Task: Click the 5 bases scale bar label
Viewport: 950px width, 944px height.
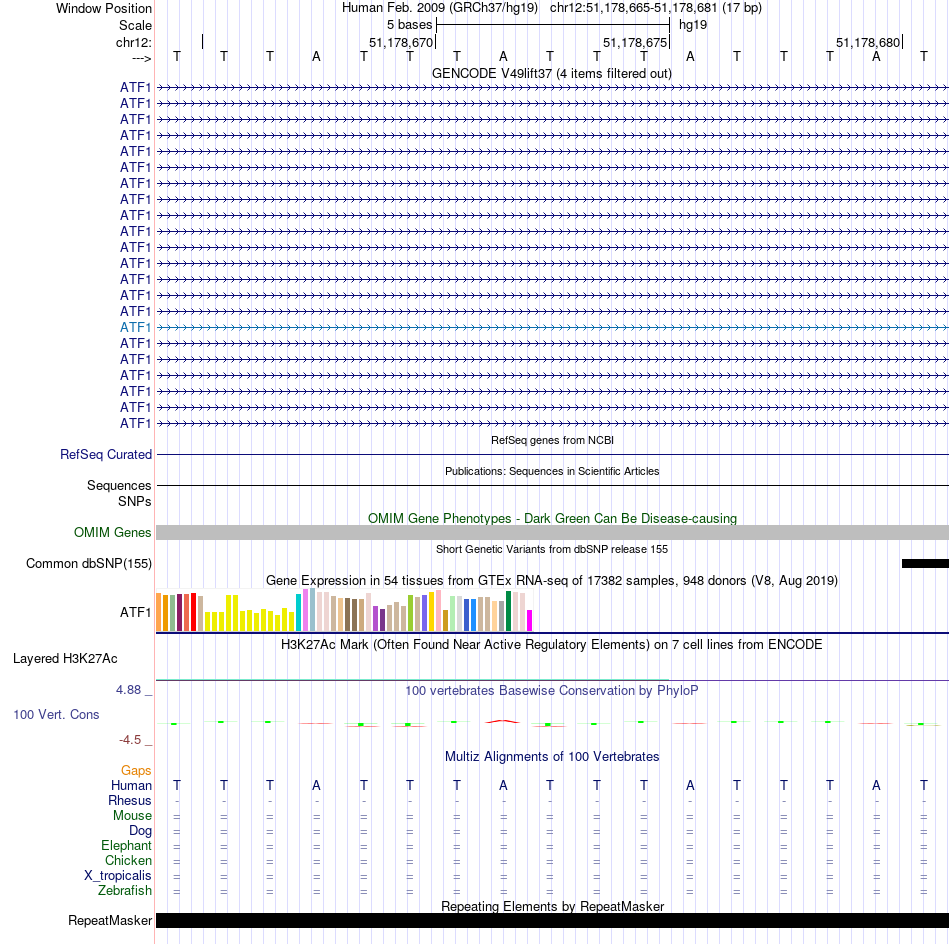Action: pyautogui.click(x=410, y=25)
